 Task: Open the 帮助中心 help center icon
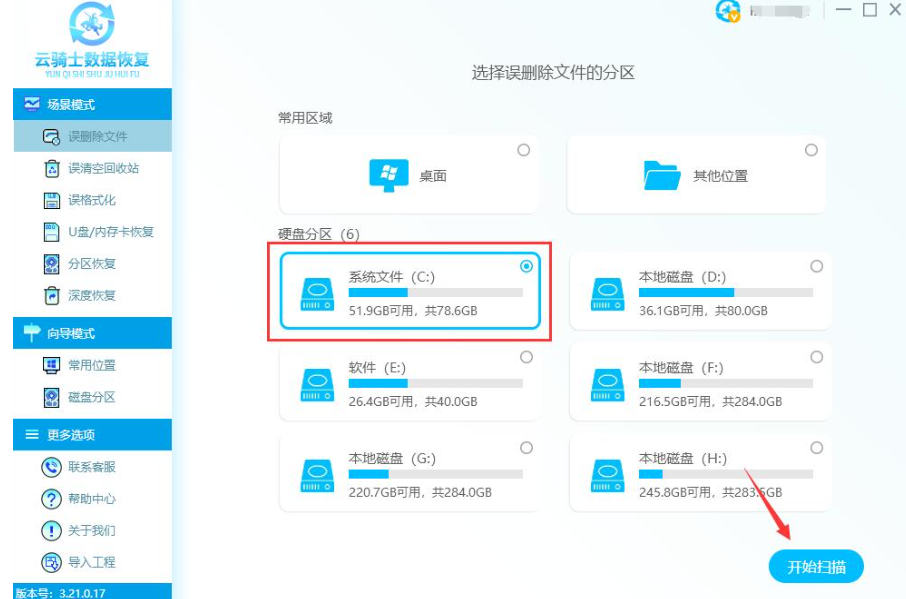pos(52,499)
